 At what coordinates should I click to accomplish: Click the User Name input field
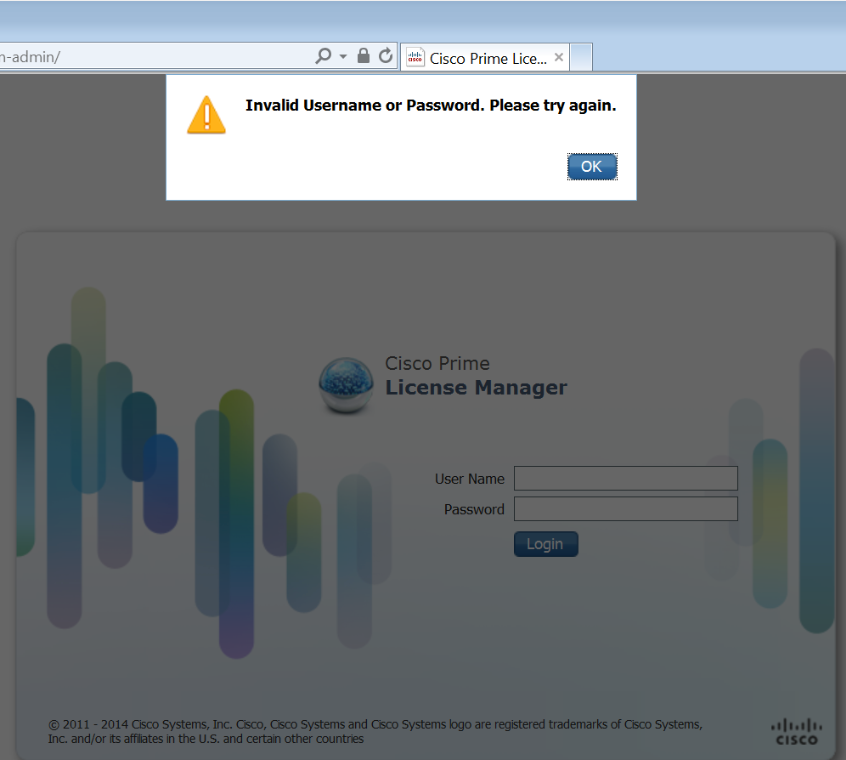626,478
